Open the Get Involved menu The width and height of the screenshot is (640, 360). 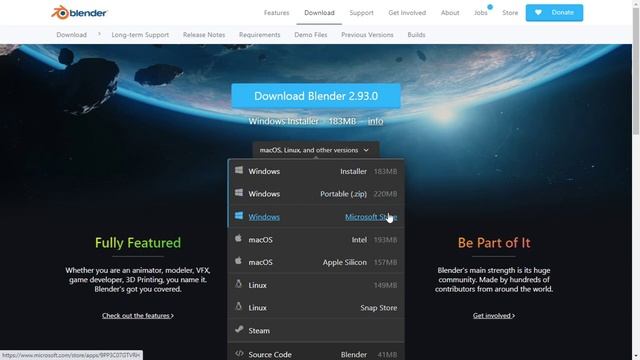click(x=407, y=13)
